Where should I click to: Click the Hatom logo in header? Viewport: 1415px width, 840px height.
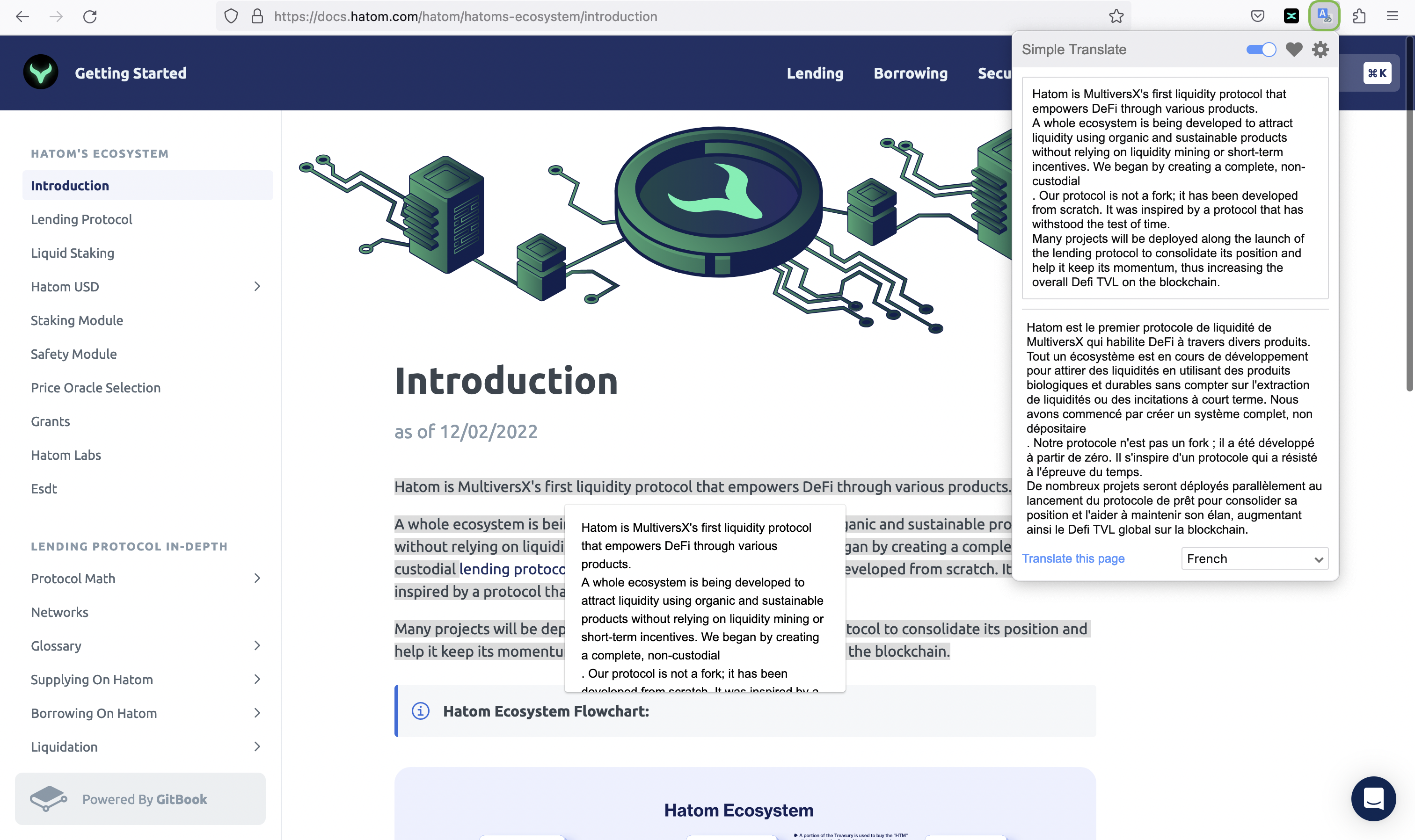coord(41,72)
